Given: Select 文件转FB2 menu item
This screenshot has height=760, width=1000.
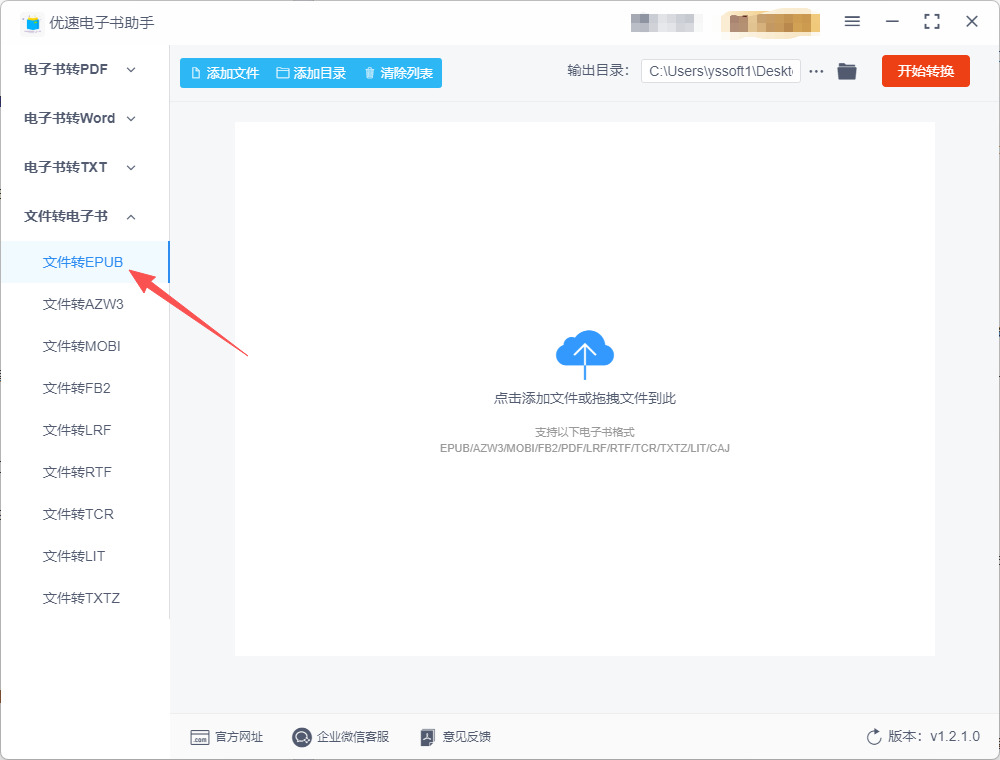Looking at the screenshot, I should 85,388.
